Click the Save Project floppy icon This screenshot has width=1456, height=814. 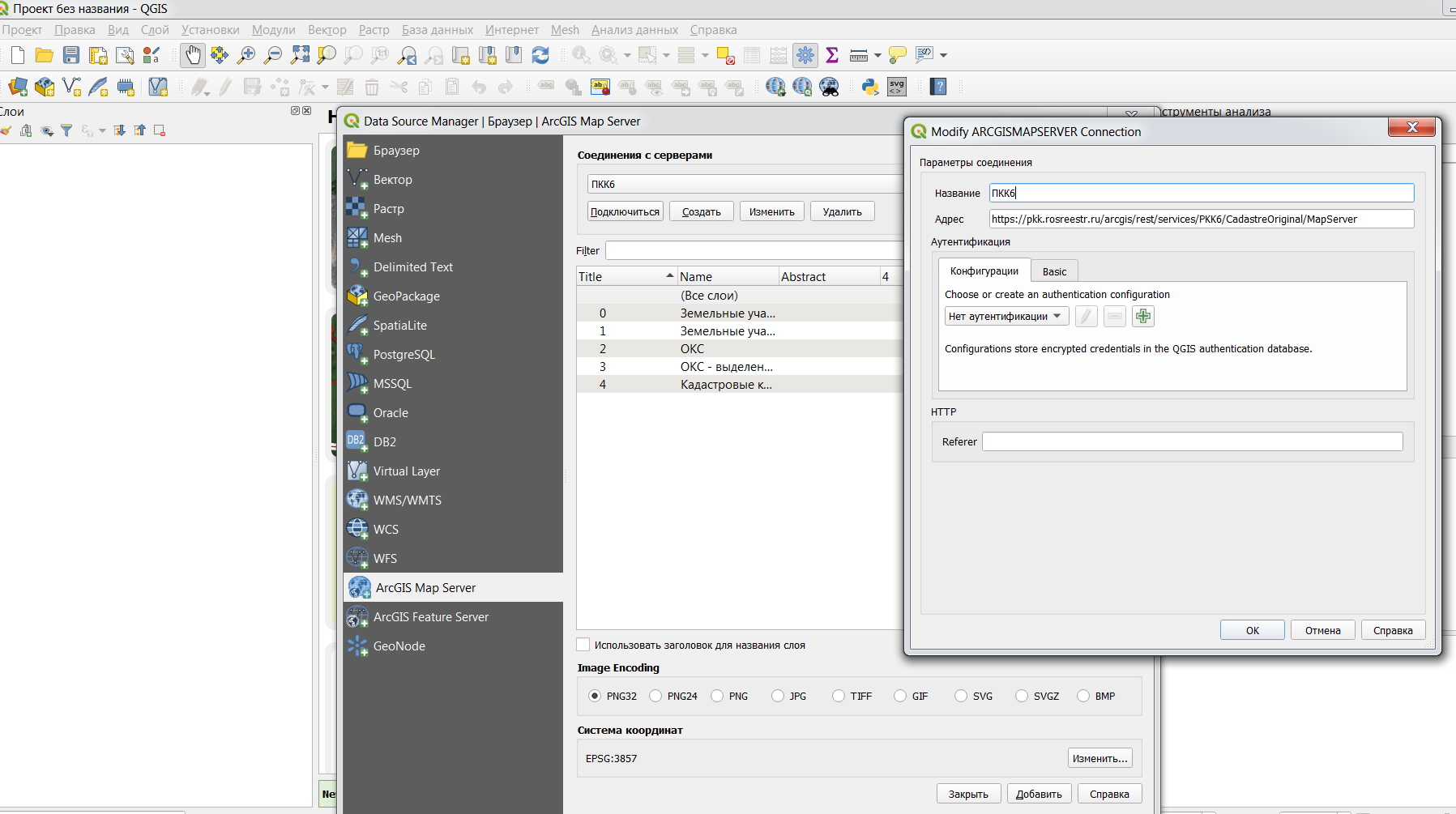(71, 55)
